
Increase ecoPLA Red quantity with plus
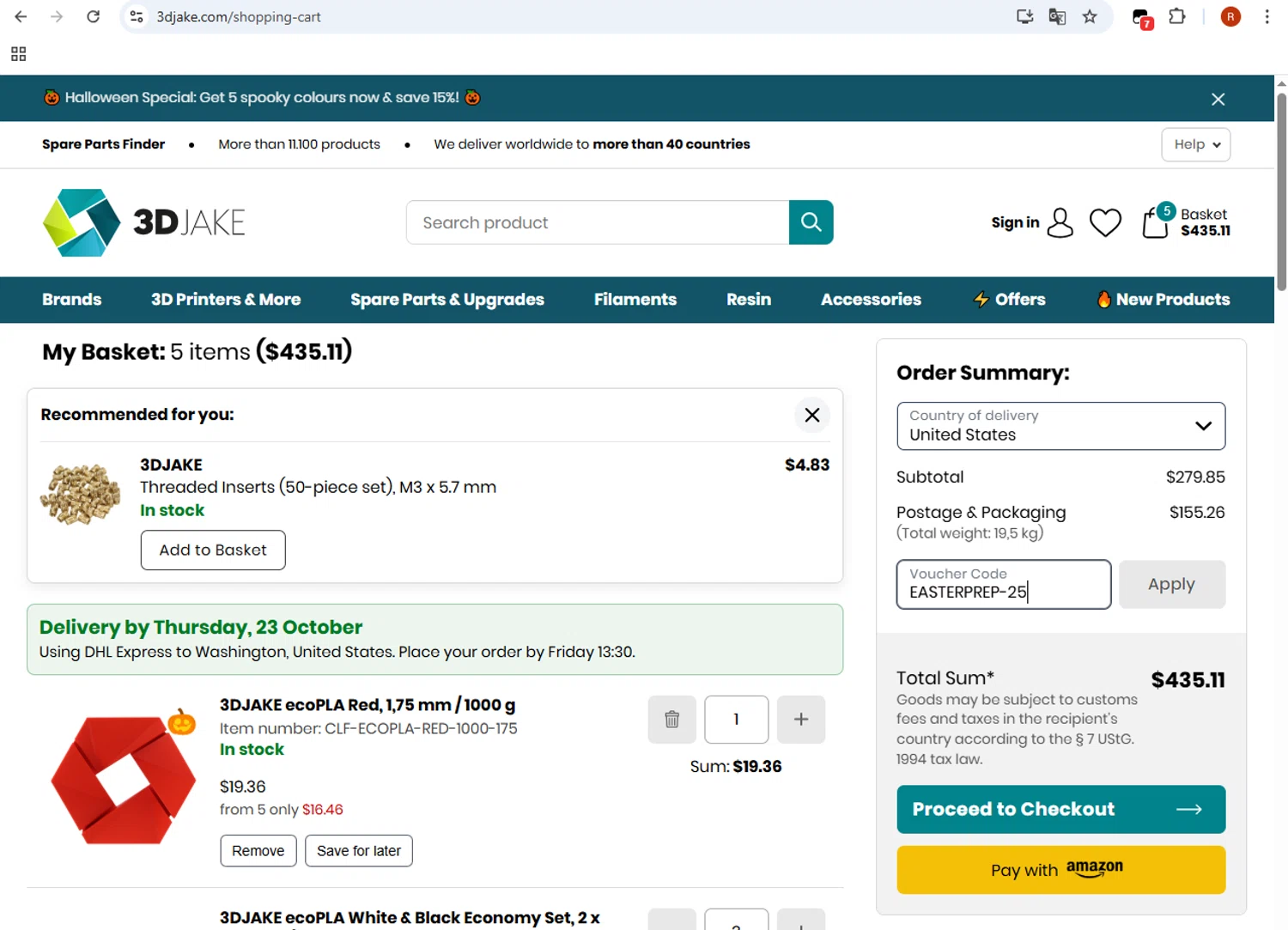pyautogui.click(x=800, y=719)
